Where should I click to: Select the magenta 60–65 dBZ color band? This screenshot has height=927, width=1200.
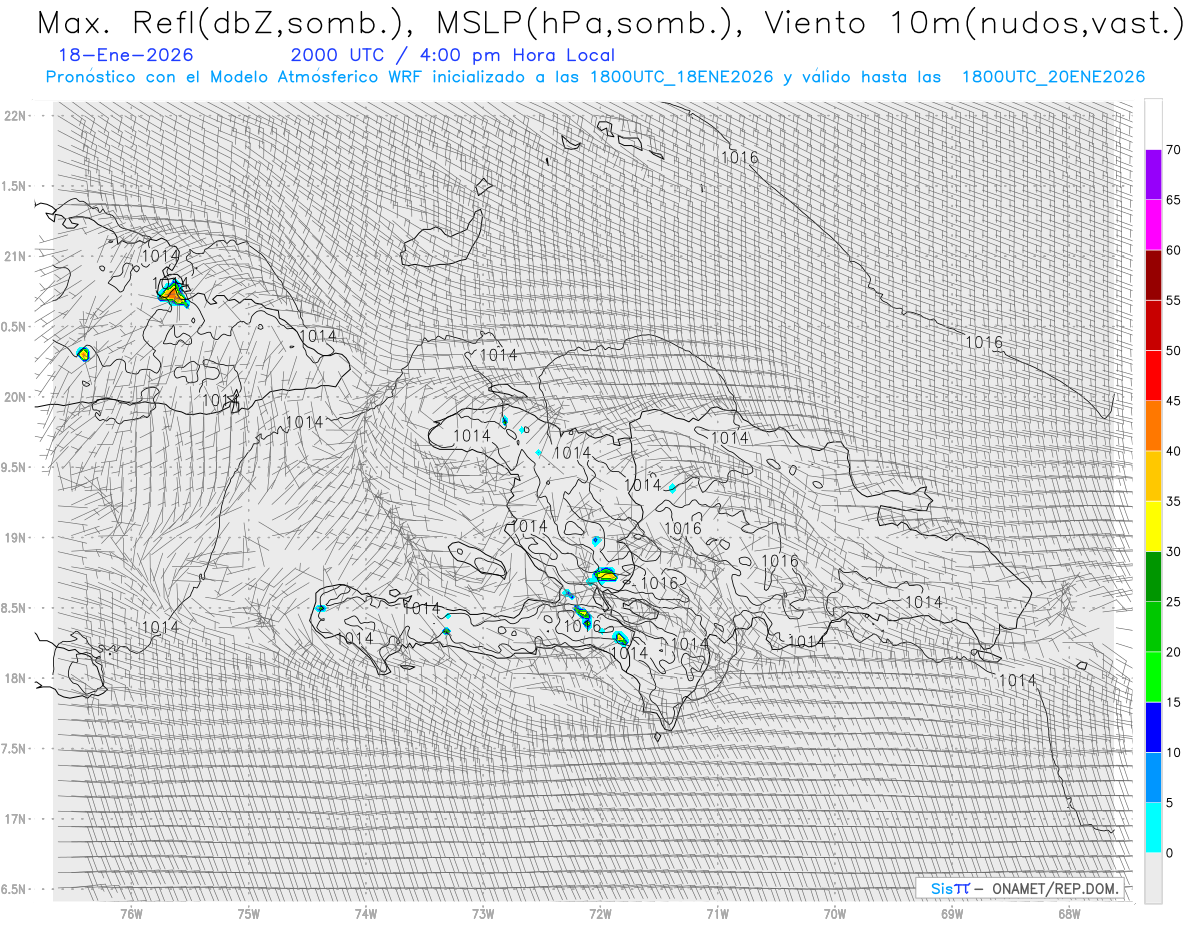pyautogui.click(x=1153, y=225)
